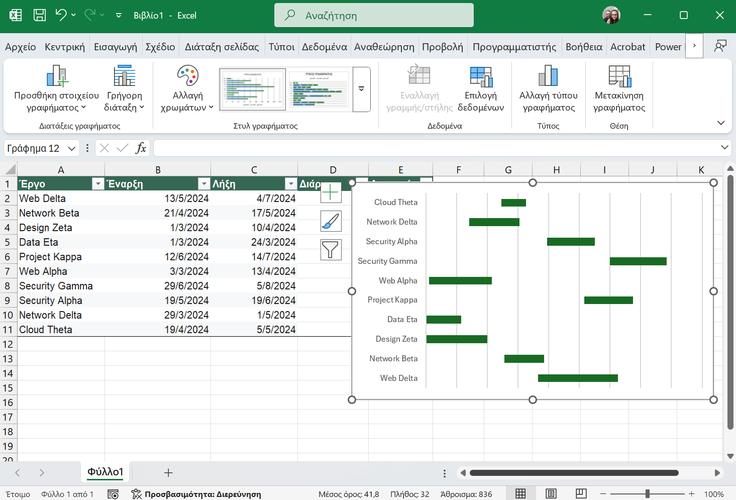Expand the chart styles gallery
The height and width of the screenshot is (500, 736).
[x=361, y=89]
